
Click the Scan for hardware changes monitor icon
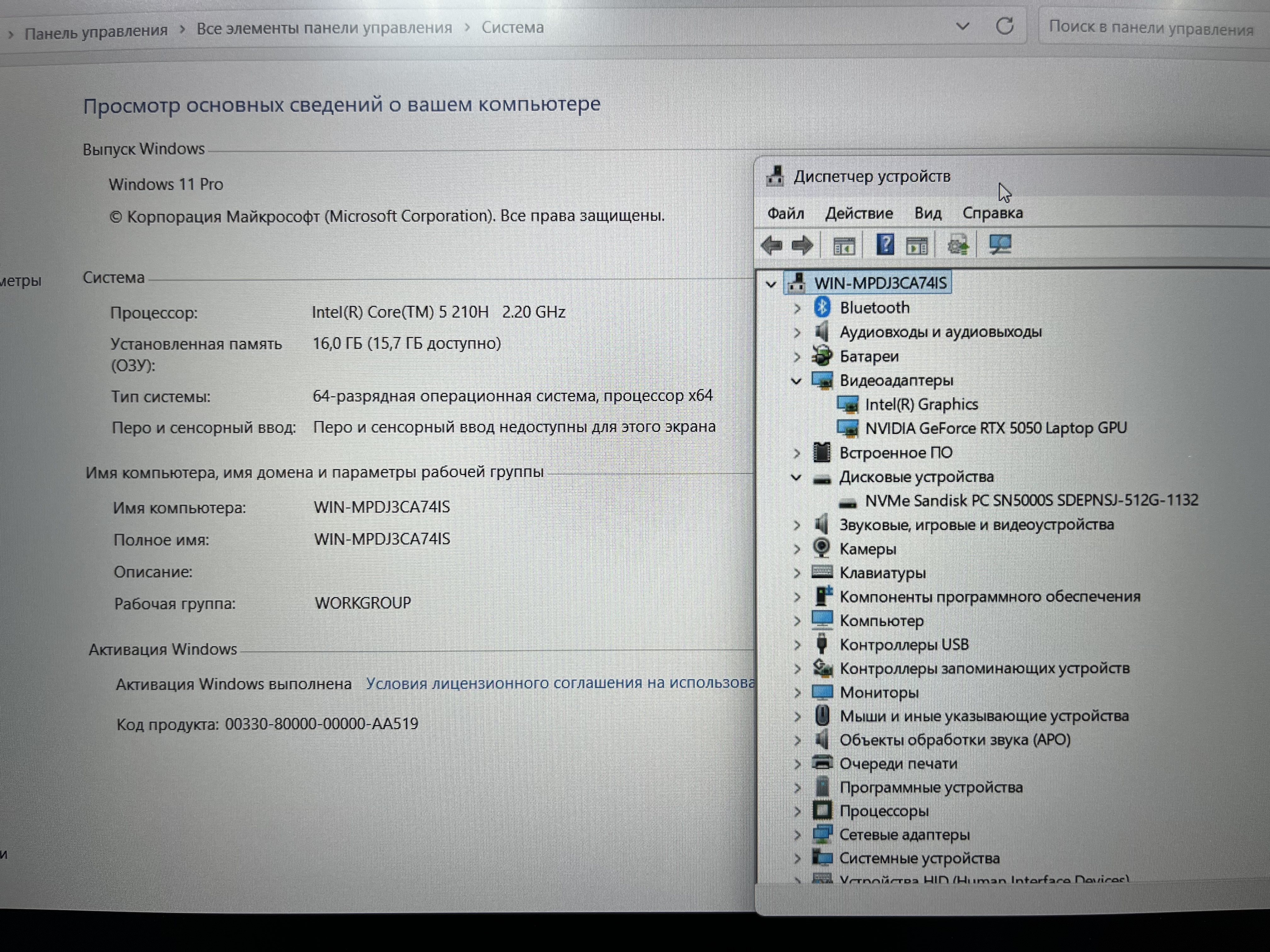click(1000, 245)
